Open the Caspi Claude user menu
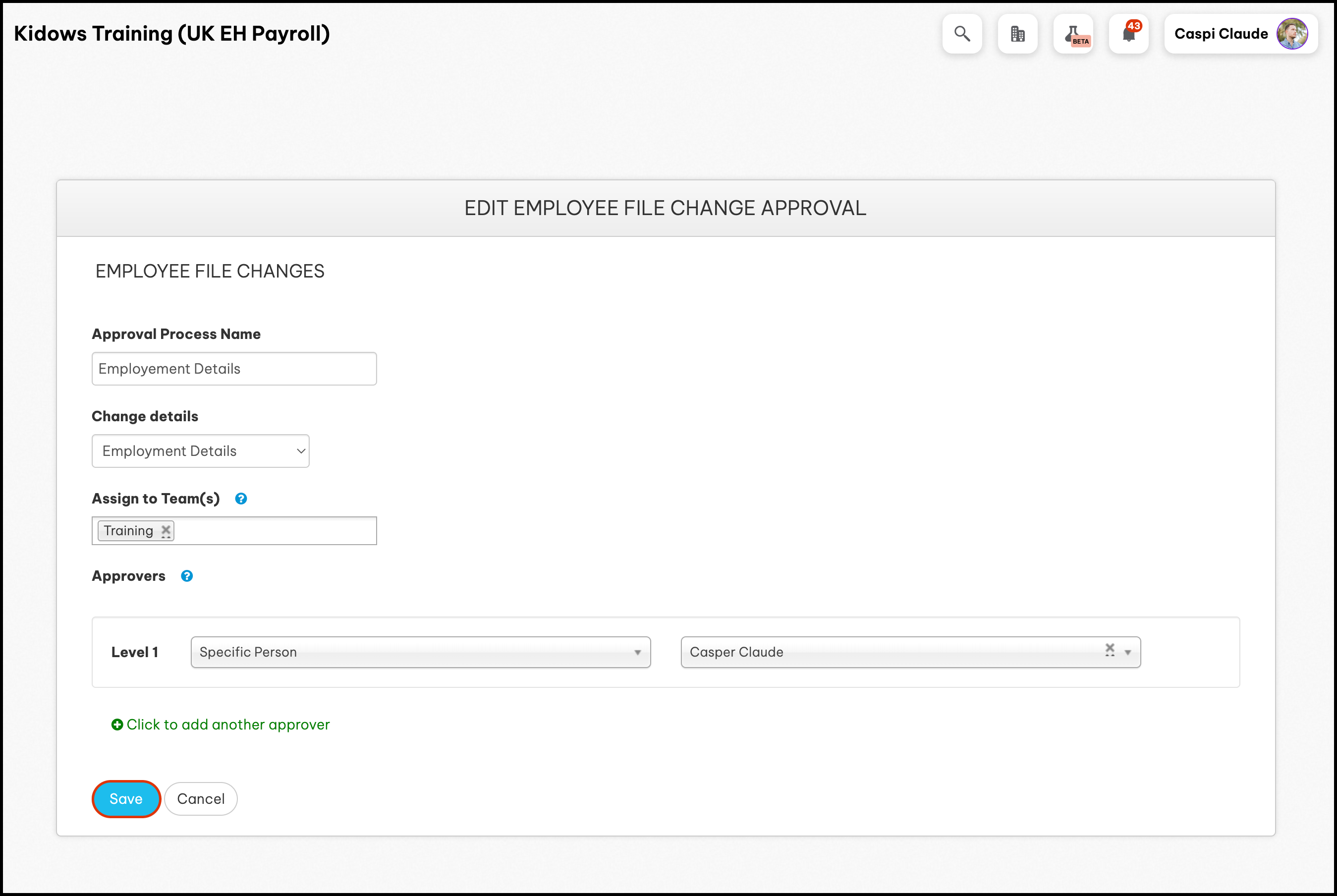1337x896 pixels. 1221,34
